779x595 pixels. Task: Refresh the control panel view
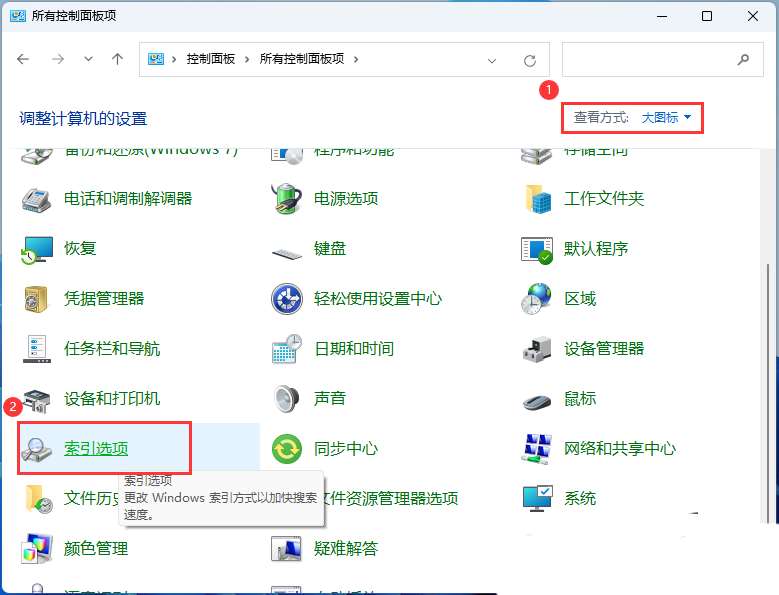click(530, 60)
